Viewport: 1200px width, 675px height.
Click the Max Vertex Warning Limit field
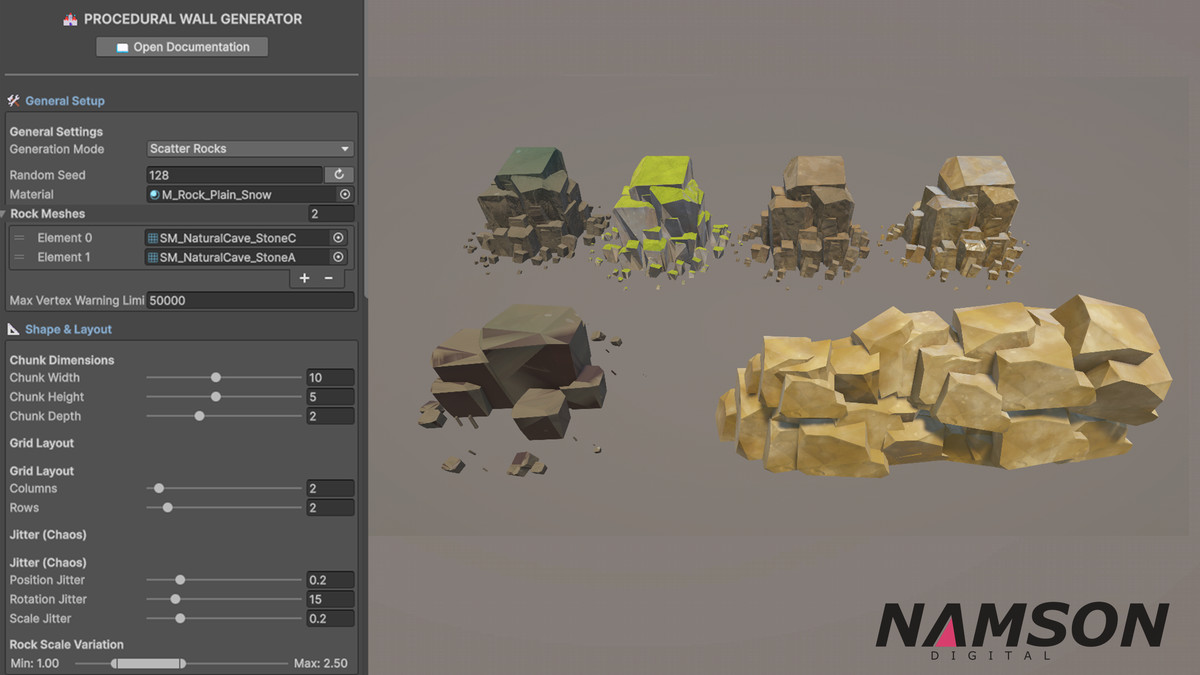click(x=250, y=300)
